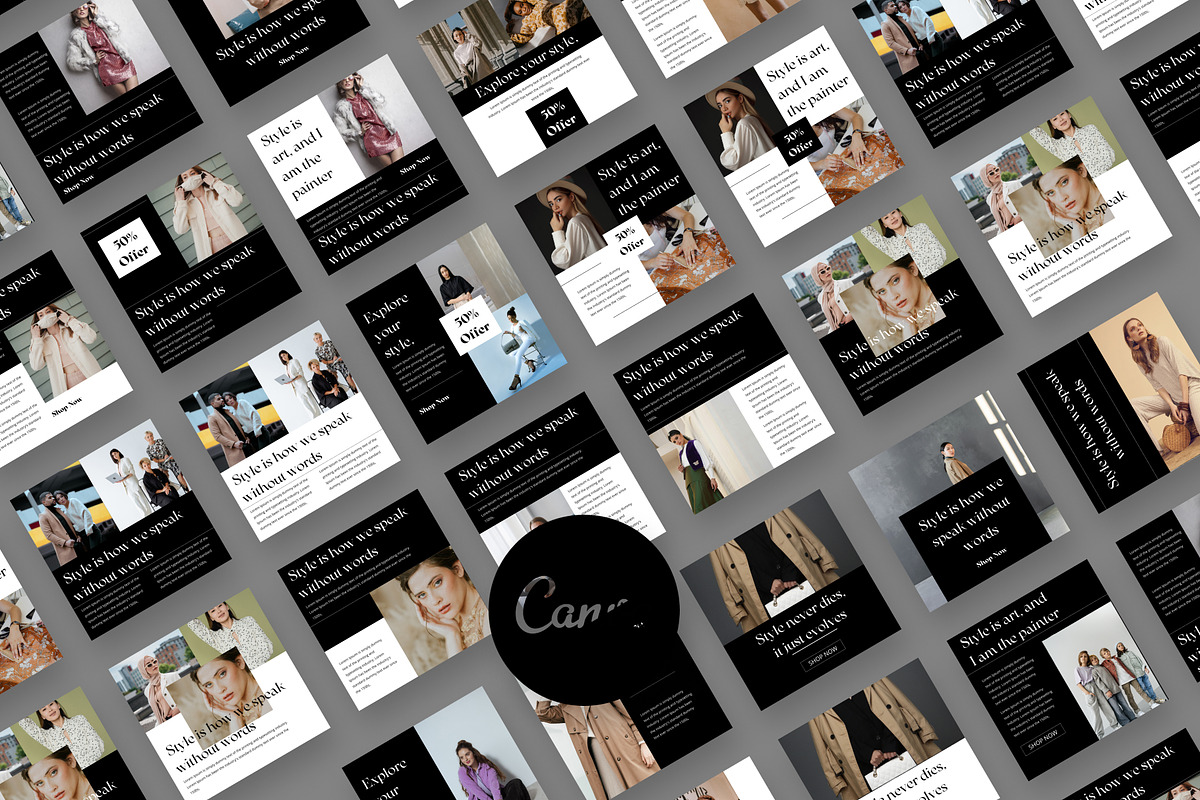This screenshot has height=800, width=1200.
Task: Select photo of woman in green skirt and purple vest
Action: click(x=700, y=458)
